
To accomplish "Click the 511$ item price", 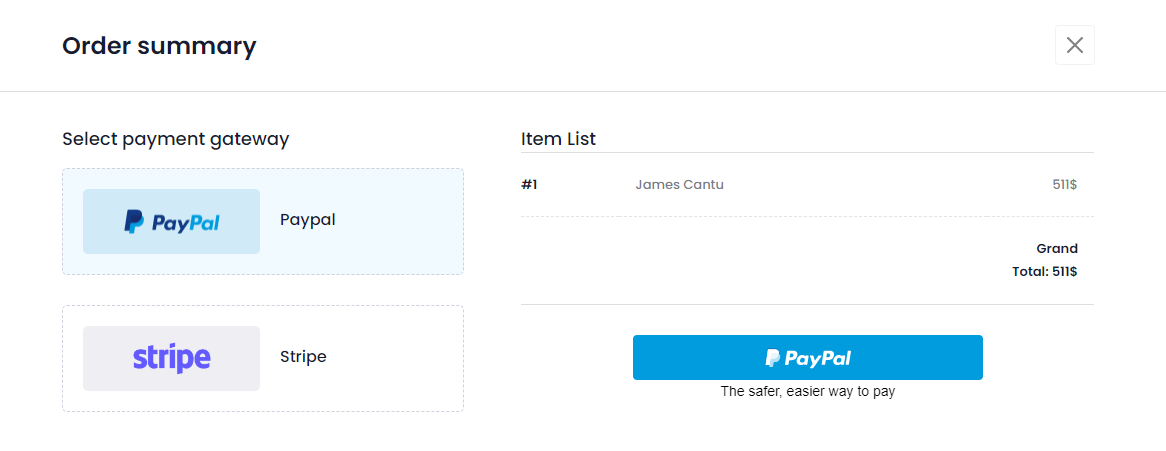I will [1065, 185].
